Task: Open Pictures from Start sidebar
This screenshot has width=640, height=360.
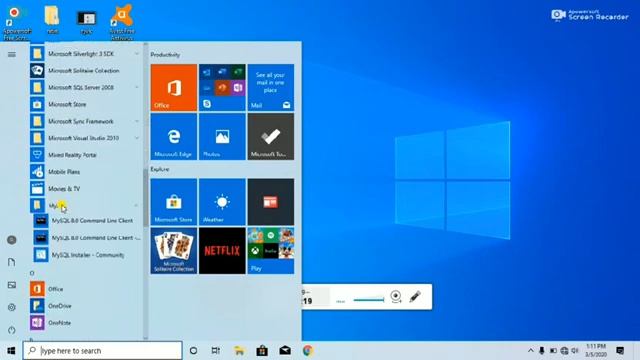Action: [11, 285]
